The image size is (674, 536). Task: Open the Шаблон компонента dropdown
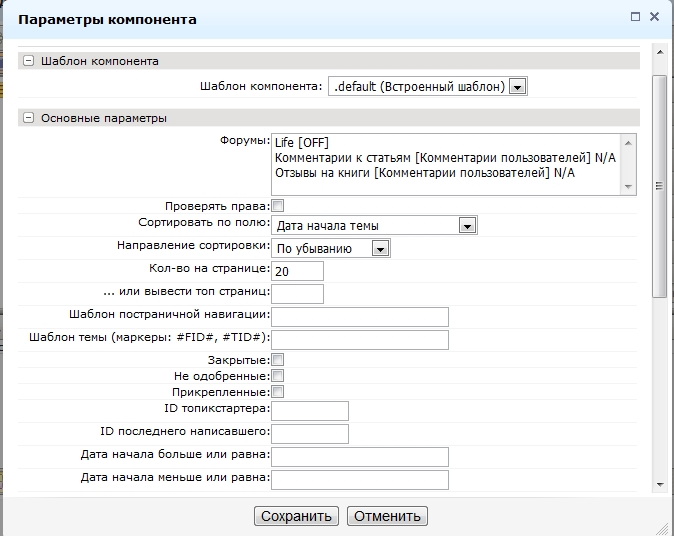click(x=517, y=87)
